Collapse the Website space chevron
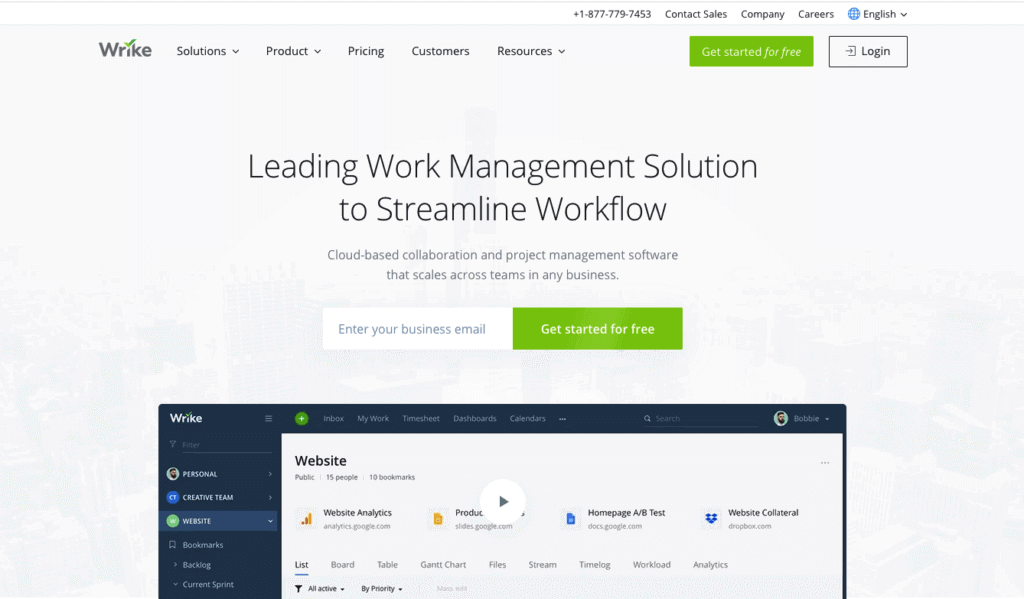 (x=270, y=521)
